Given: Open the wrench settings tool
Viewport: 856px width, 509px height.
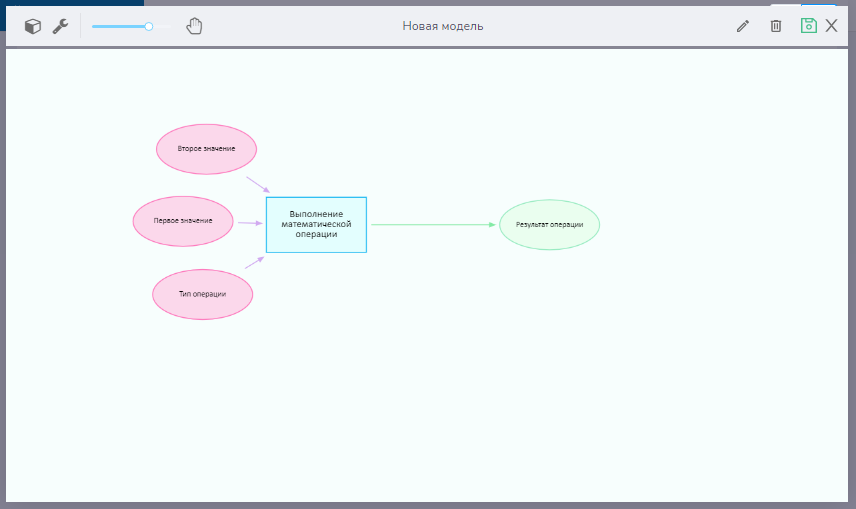Looking at the screenshot, I should point(60,26).
